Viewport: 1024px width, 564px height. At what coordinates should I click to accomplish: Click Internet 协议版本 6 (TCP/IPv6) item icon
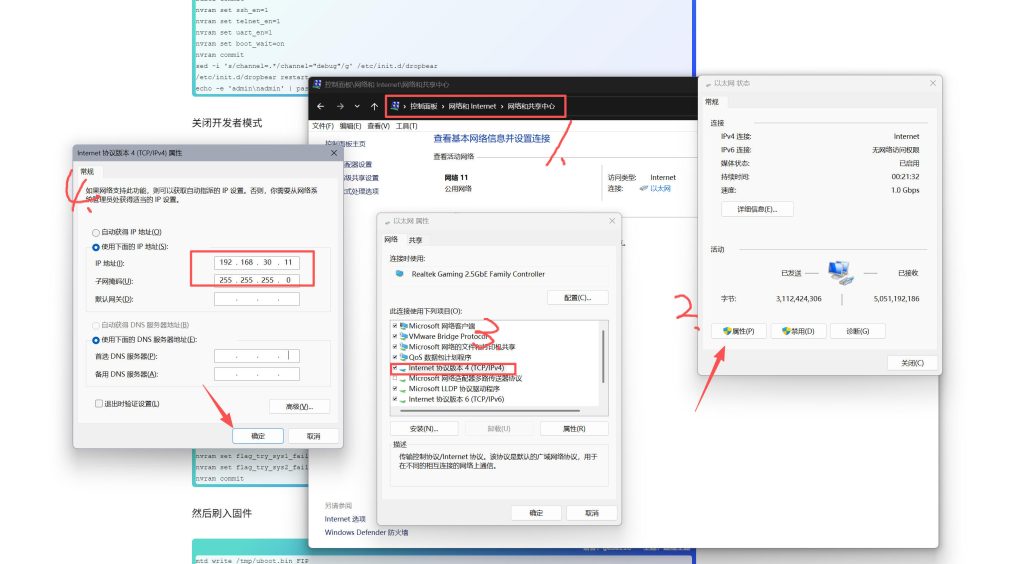point(404,400)
